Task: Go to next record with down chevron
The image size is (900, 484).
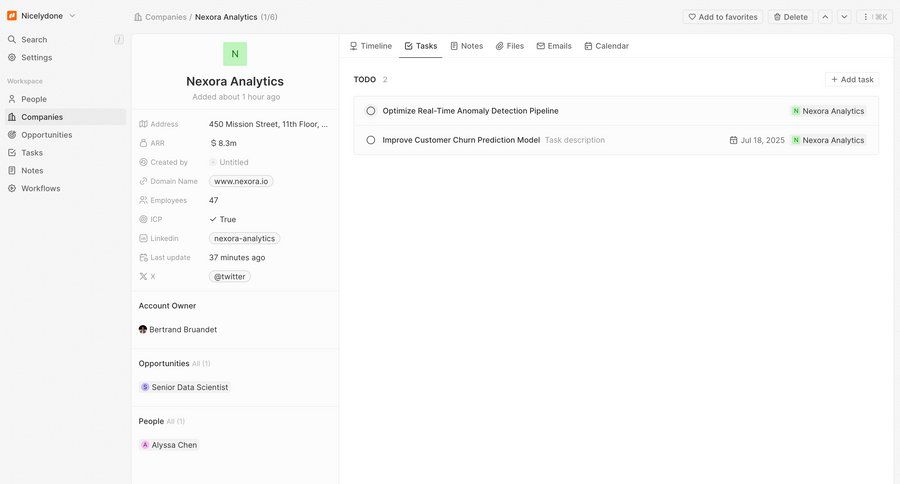Action: pyautogui.click(x=844, y=17)
